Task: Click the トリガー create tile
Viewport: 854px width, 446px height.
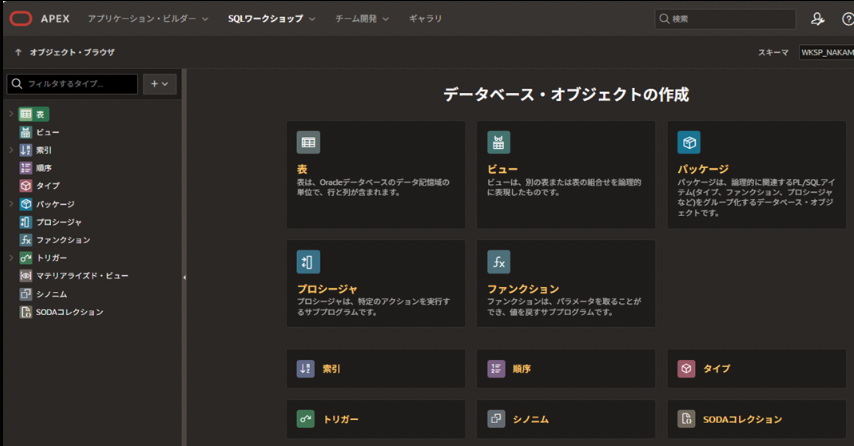Action: point(375,419)
